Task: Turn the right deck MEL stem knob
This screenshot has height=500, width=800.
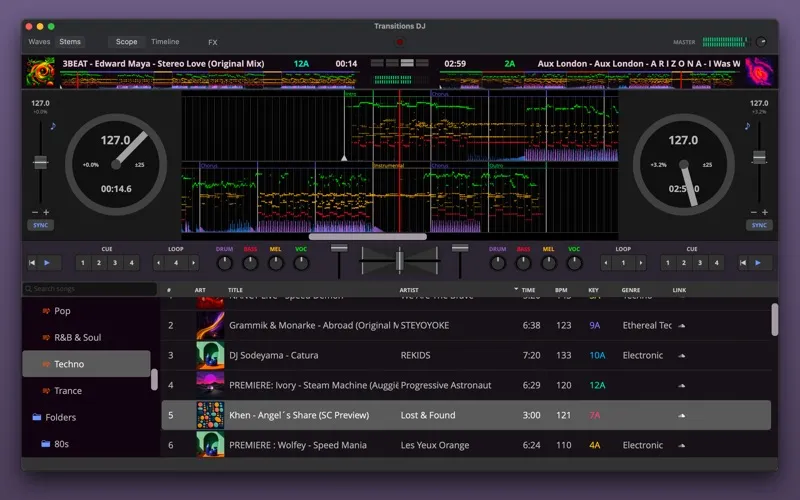Action: 548,263
